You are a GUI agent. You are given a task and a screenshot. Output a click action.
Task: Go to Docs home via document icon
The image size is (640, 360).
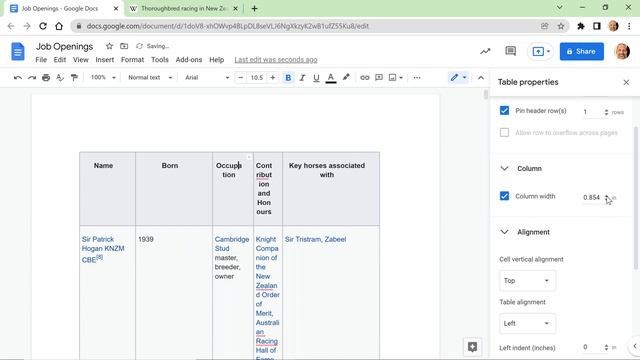pyautogui.click(x=18, y=52)
